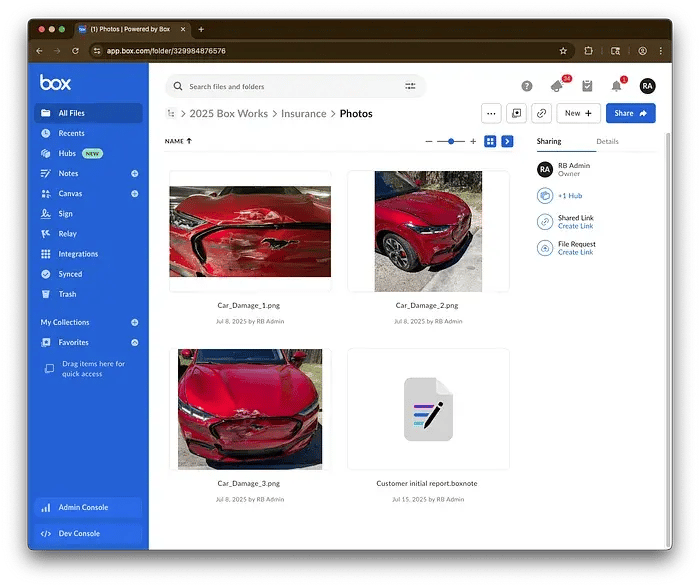The height and width of the screenshot is (587, 700).
Task: Open new browser tab plus button
Action: (201, 29)
